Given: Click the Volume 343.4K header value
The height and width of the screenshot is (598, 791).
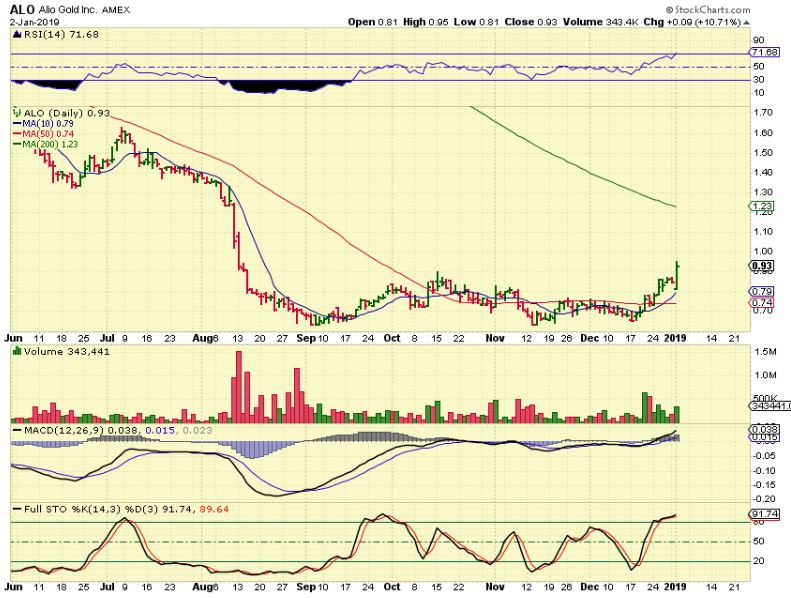Looking at the screenshot, I should [601, 22].
